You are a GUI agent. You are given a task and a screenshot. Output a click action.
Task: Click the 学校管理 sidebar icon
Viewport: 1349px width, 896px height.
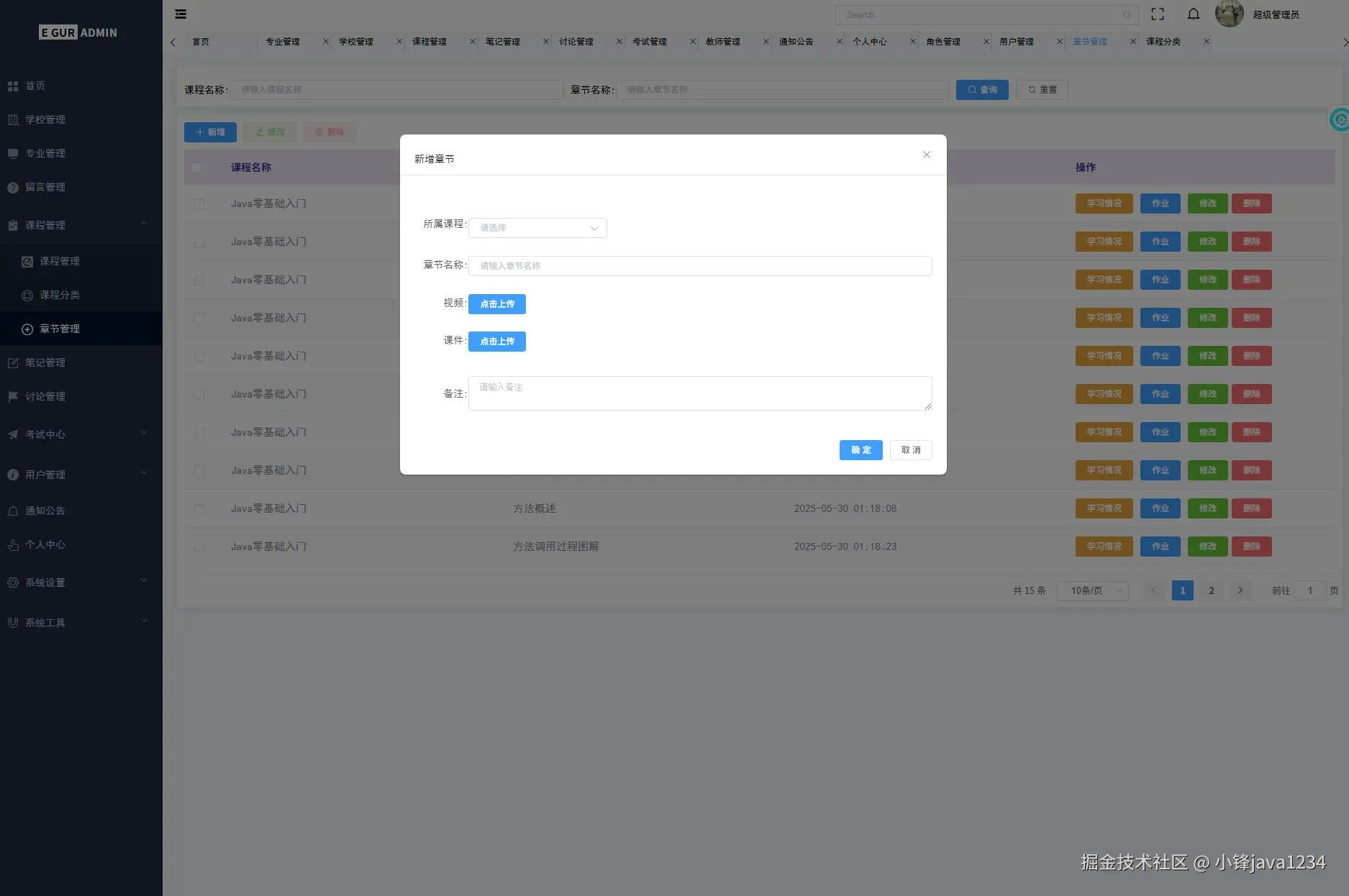(x=13, y=119)
